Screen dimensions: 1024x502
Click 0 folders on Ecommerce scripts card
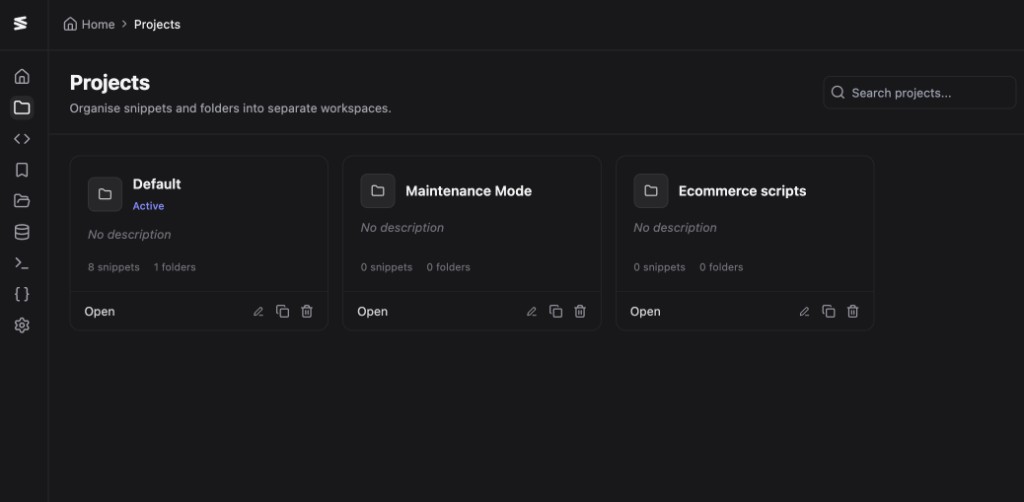pyautogui.click(x=721, y=267)
